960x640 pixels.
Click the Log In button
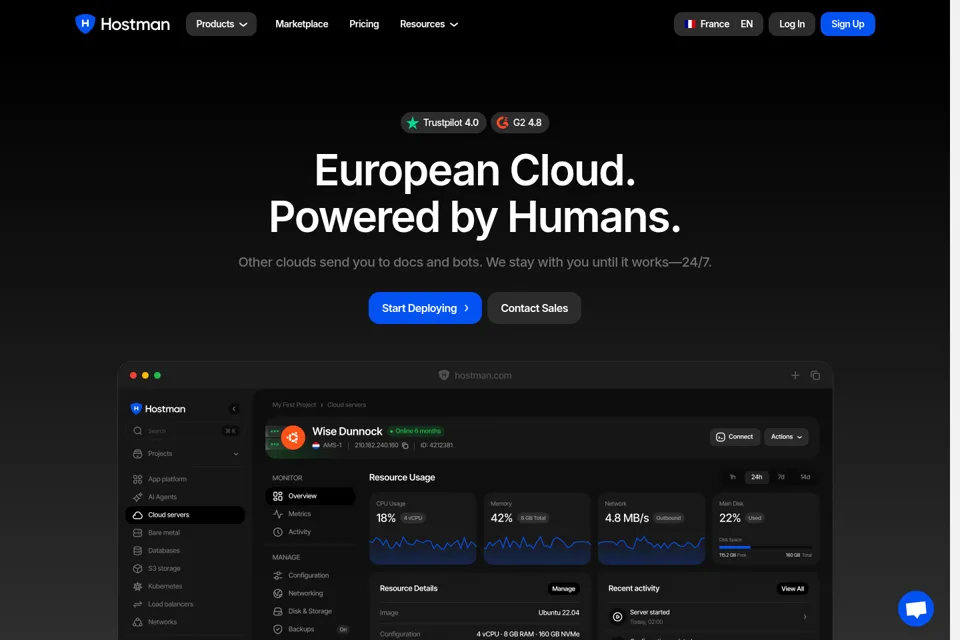792,24
